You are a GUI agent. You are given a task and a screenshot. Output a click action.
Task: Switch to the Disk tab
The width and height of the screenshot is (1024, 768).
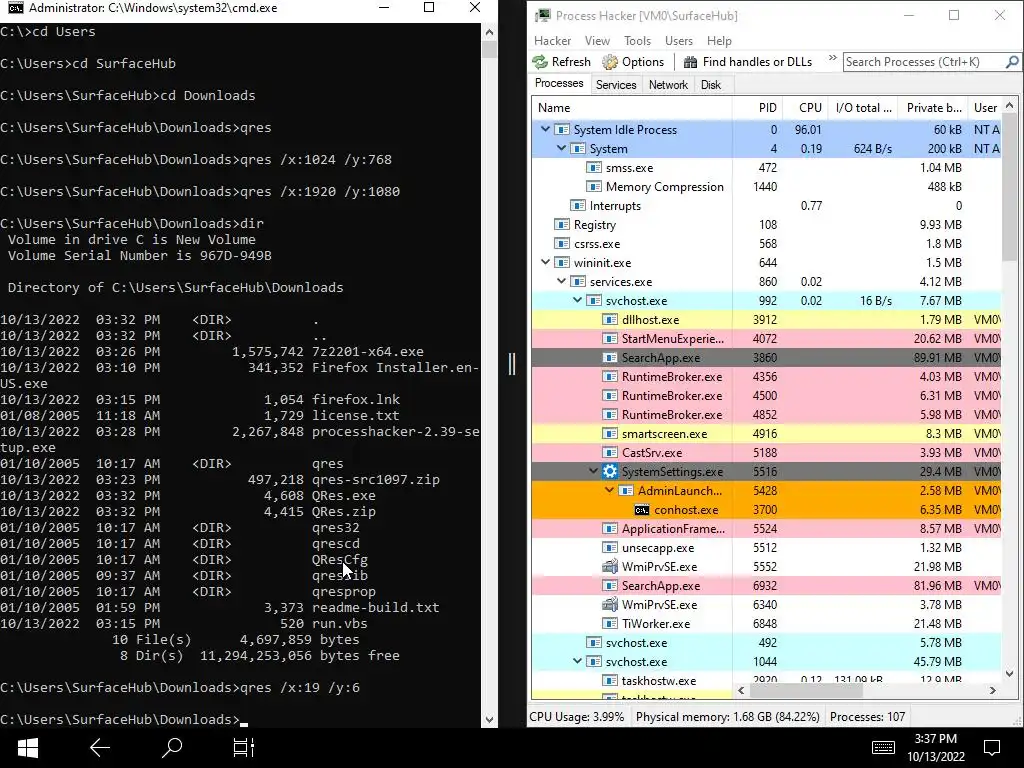711,85
